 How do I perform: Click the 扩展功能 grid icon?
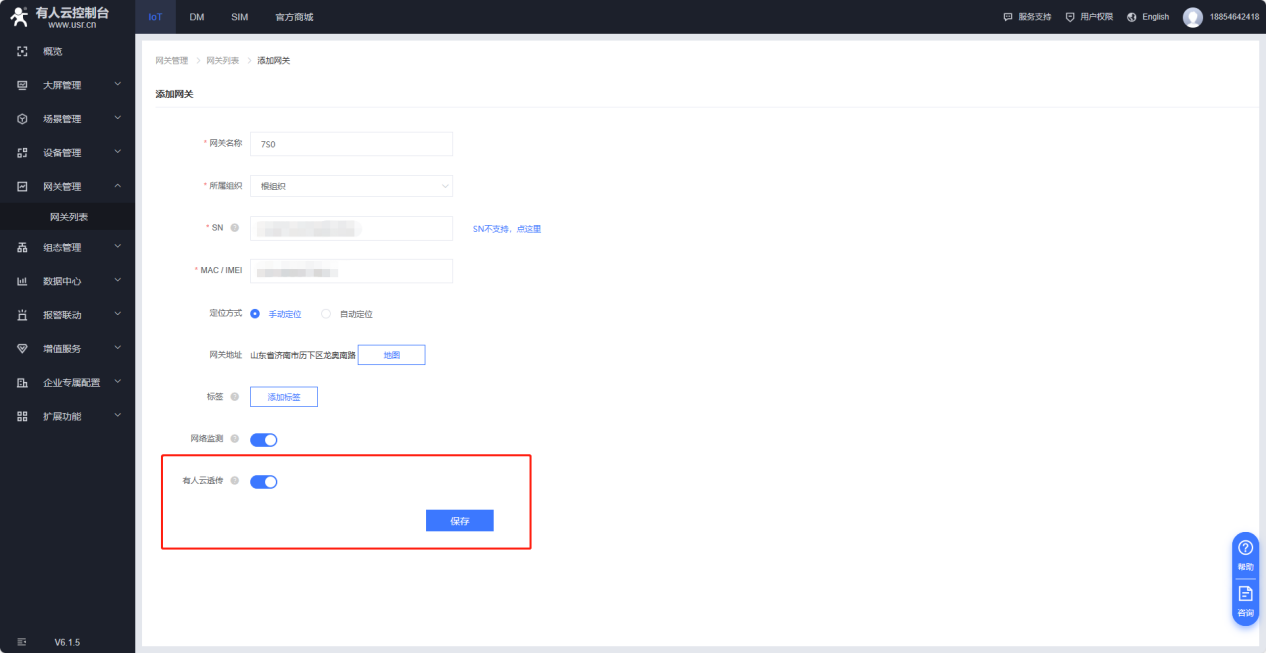pyautogui.click(x=22, y=416)
